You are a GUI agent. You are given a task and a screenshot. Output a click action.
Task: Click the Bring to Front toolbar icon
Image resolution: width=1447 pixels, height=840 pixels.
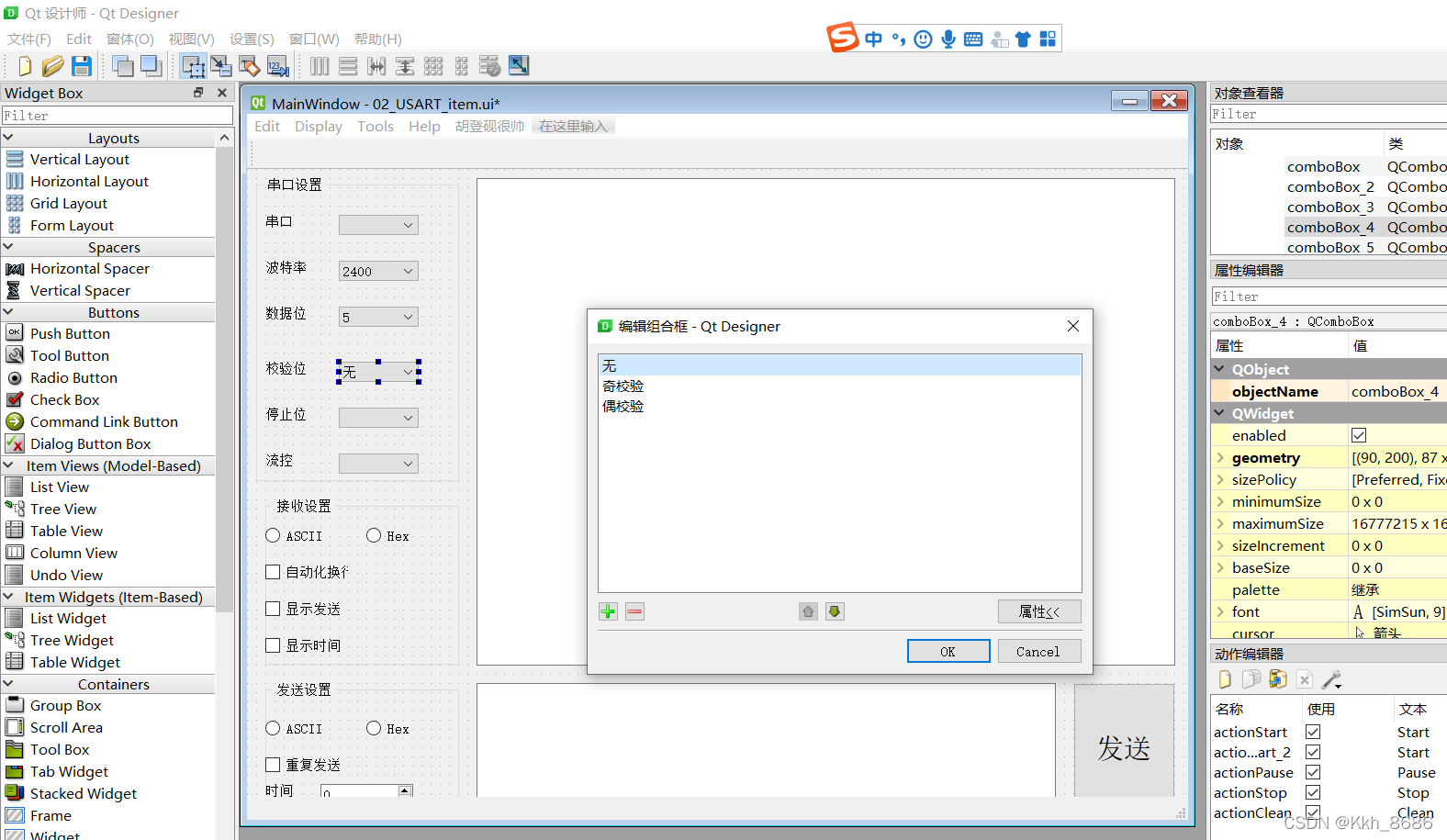(122, 66)
